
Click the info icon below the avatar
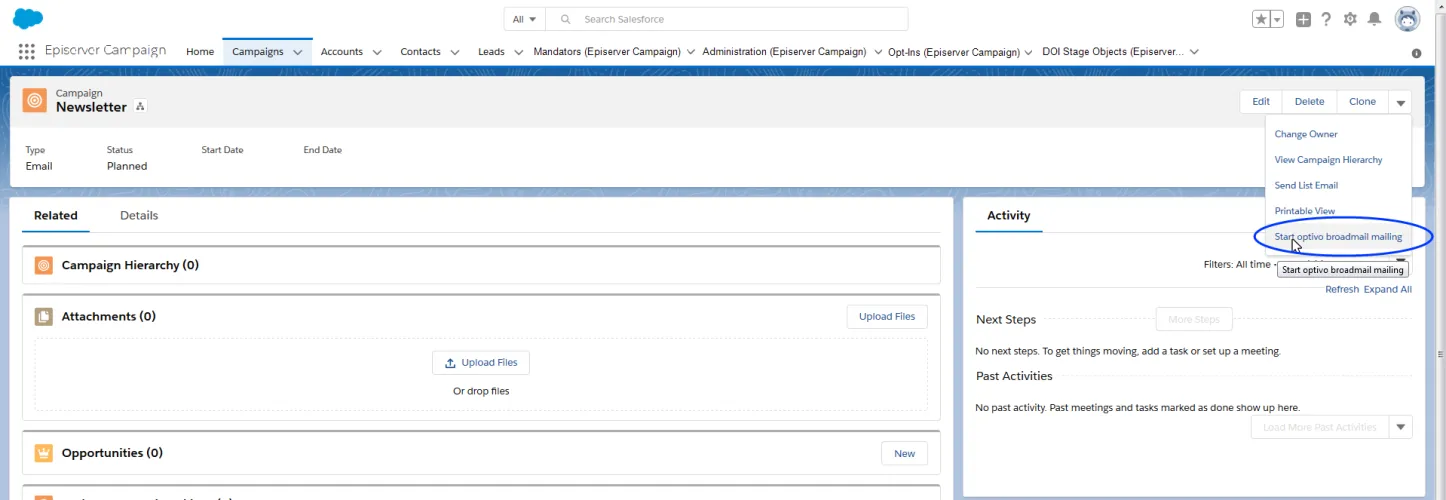coord(1416,53)
